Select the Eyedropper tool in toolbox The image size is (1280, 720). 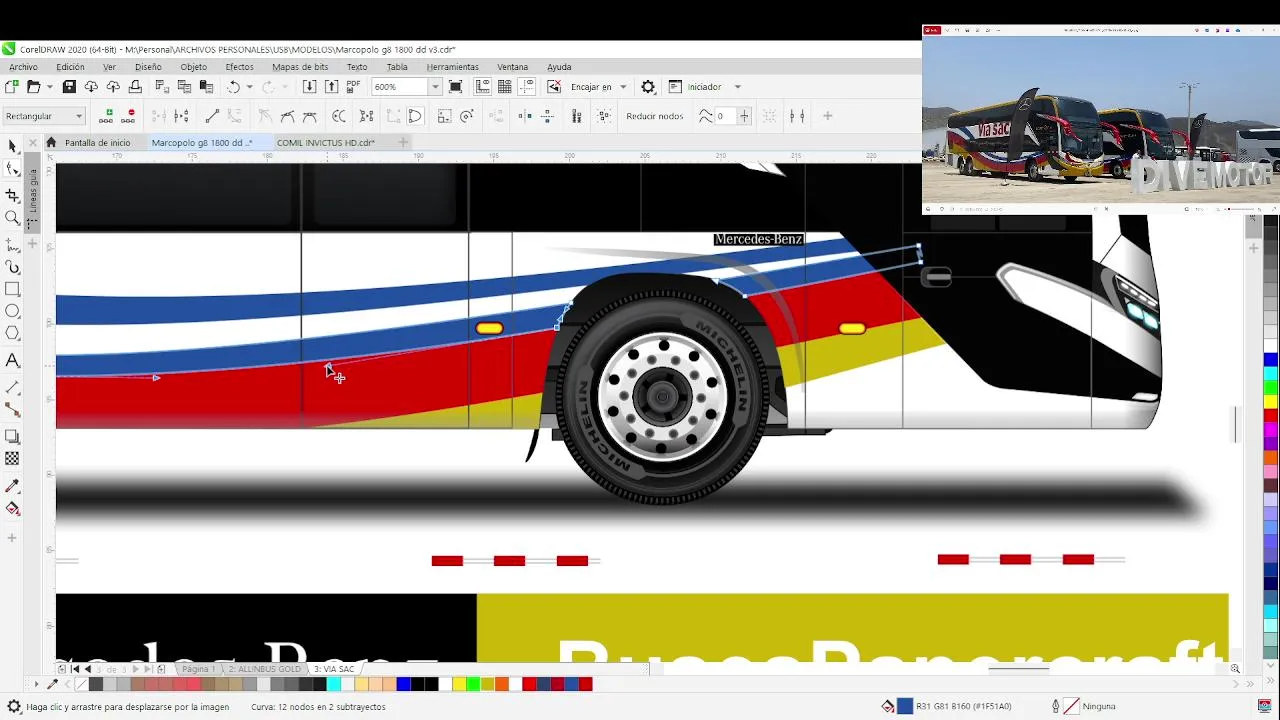(12, 486)
